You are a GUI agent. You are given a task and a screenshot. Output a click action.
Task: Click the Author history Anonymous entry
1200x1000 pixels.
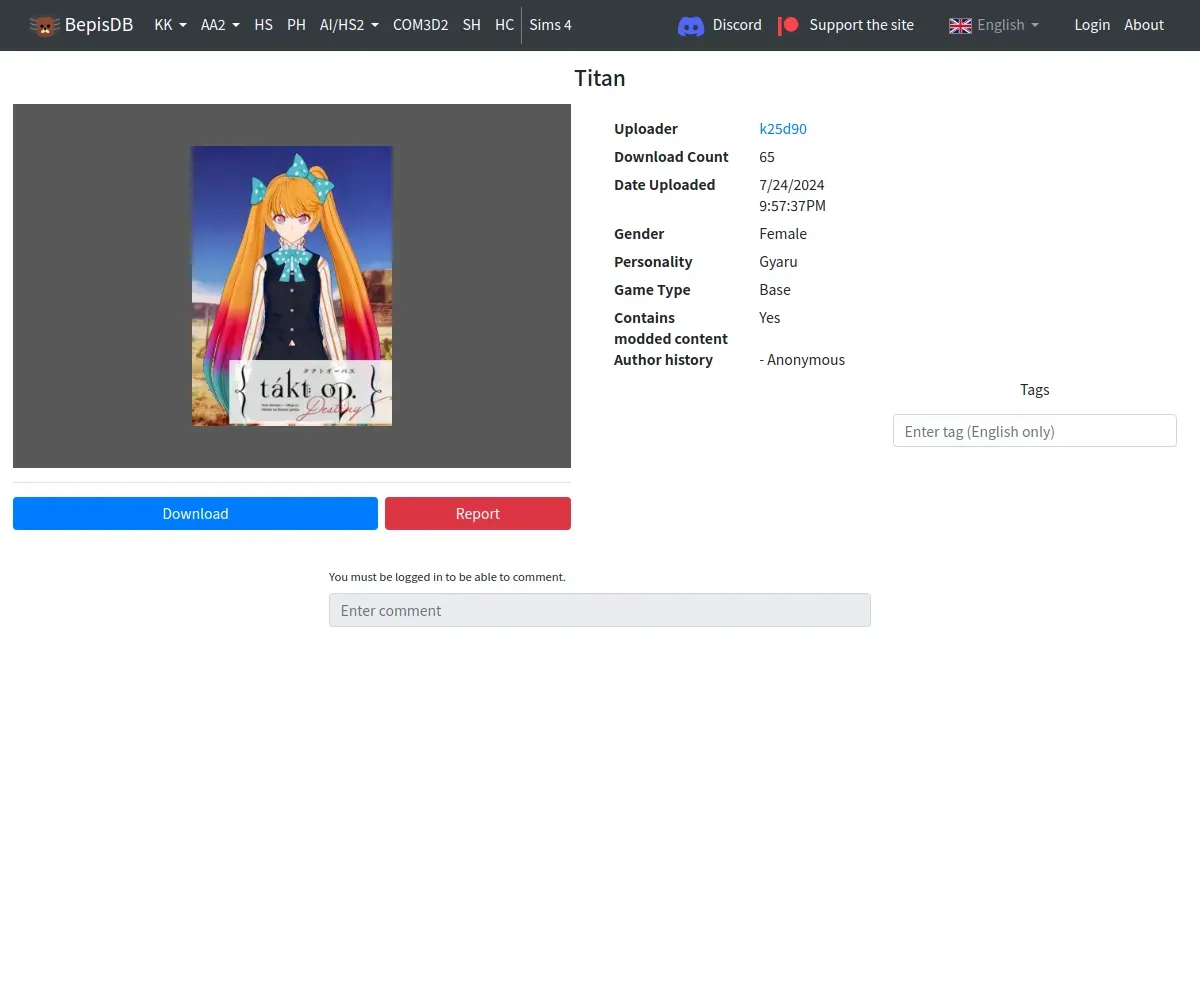[x=802, y=360]
